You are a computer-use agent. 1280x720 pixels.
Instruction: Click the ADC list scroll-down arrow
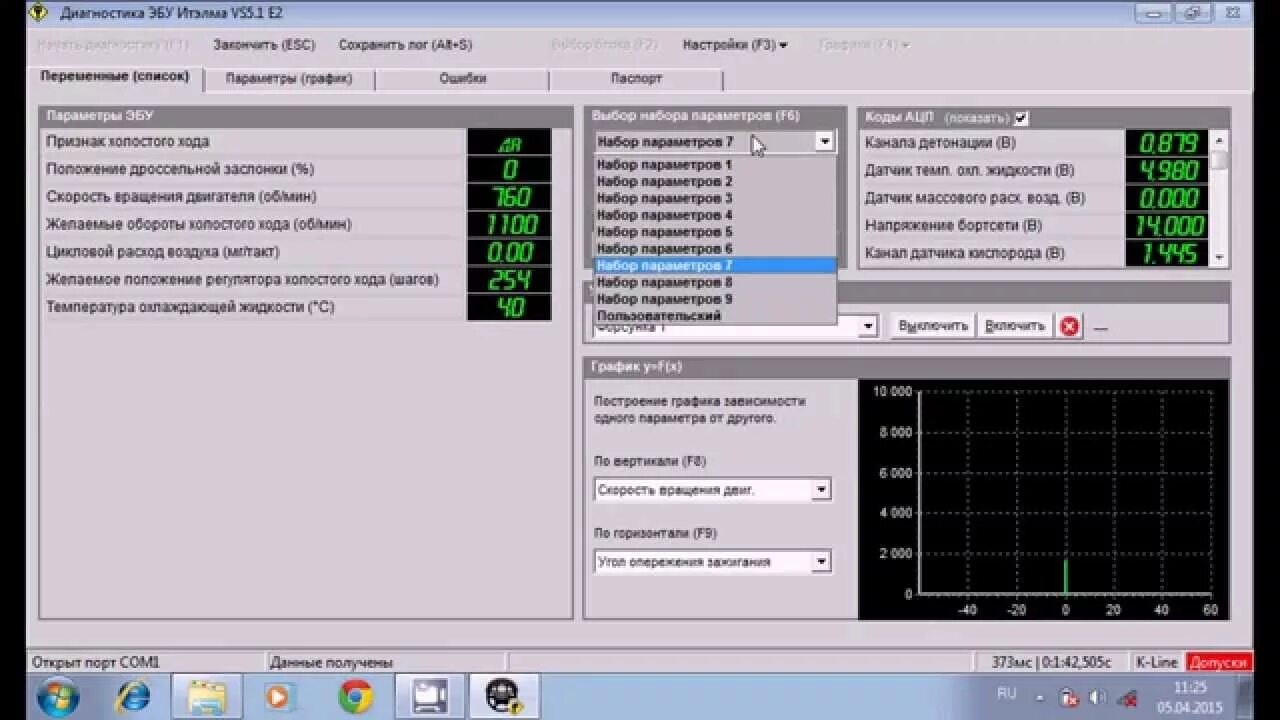pyautogui.click(x=1219, y=257)
